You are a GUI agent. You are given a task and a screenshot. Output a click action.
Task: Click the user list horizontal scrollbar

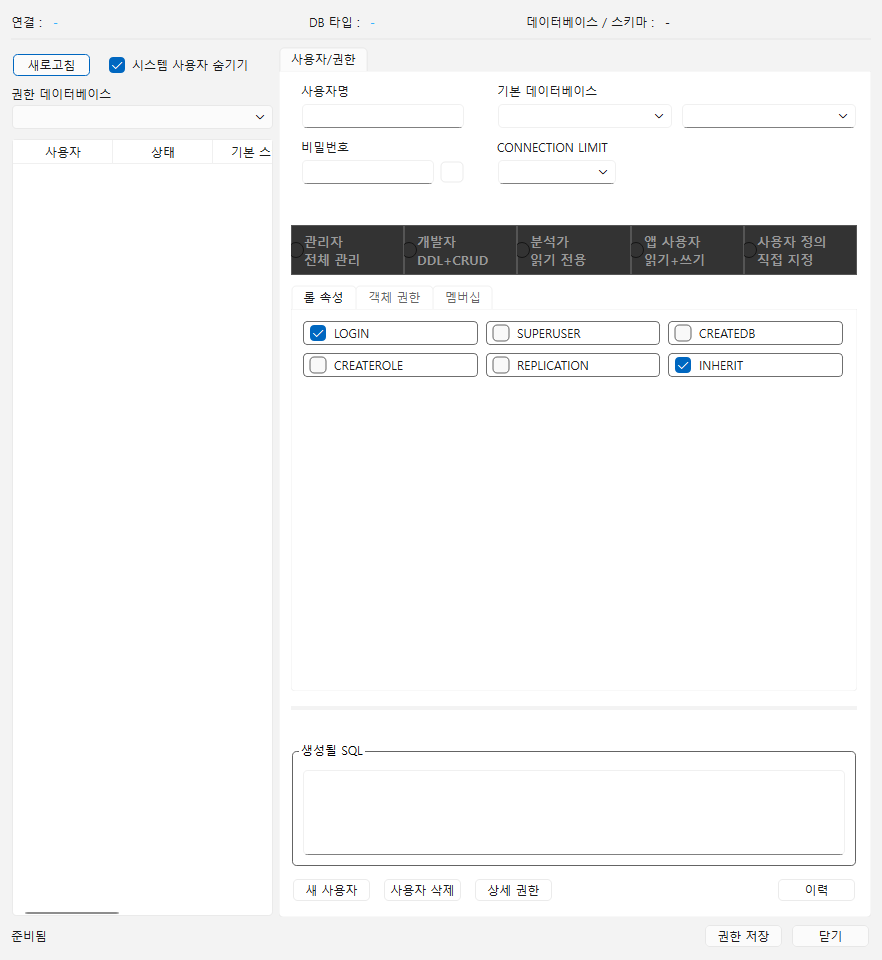(x=72, y=912)
